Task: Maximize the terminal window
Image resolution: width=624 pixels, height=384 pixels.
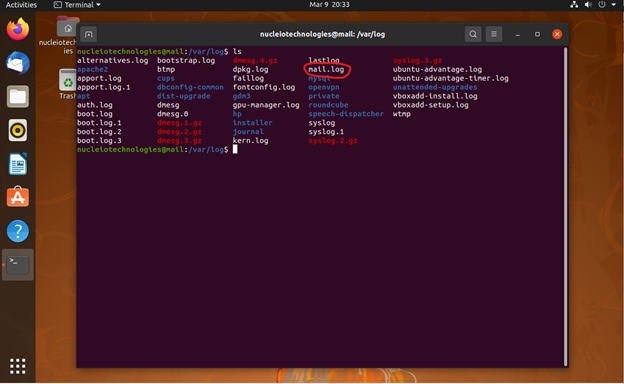Action: [x=537, y=34]
